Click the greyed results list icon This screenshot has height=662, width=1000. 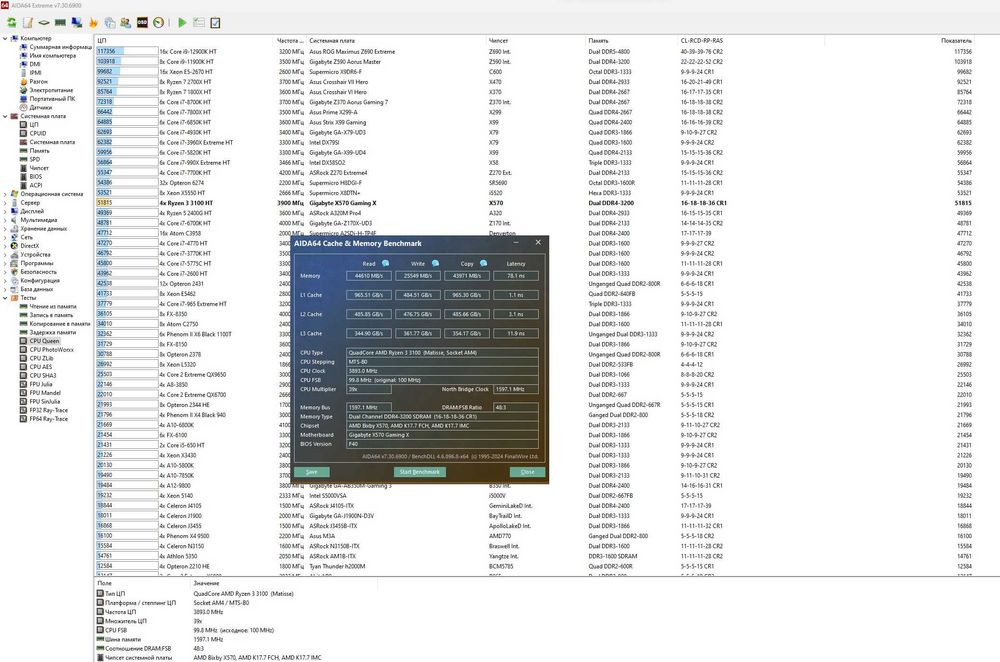click(199, 23)
